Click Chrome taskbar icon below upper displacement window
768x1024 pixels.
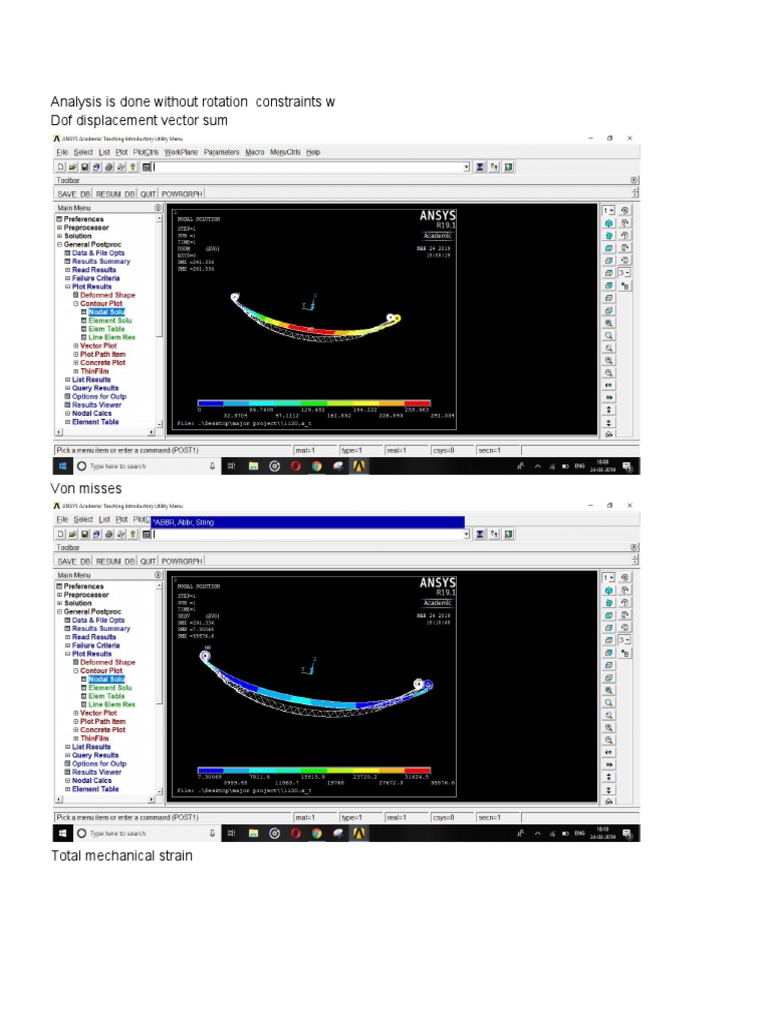click(x=317, y=466)
